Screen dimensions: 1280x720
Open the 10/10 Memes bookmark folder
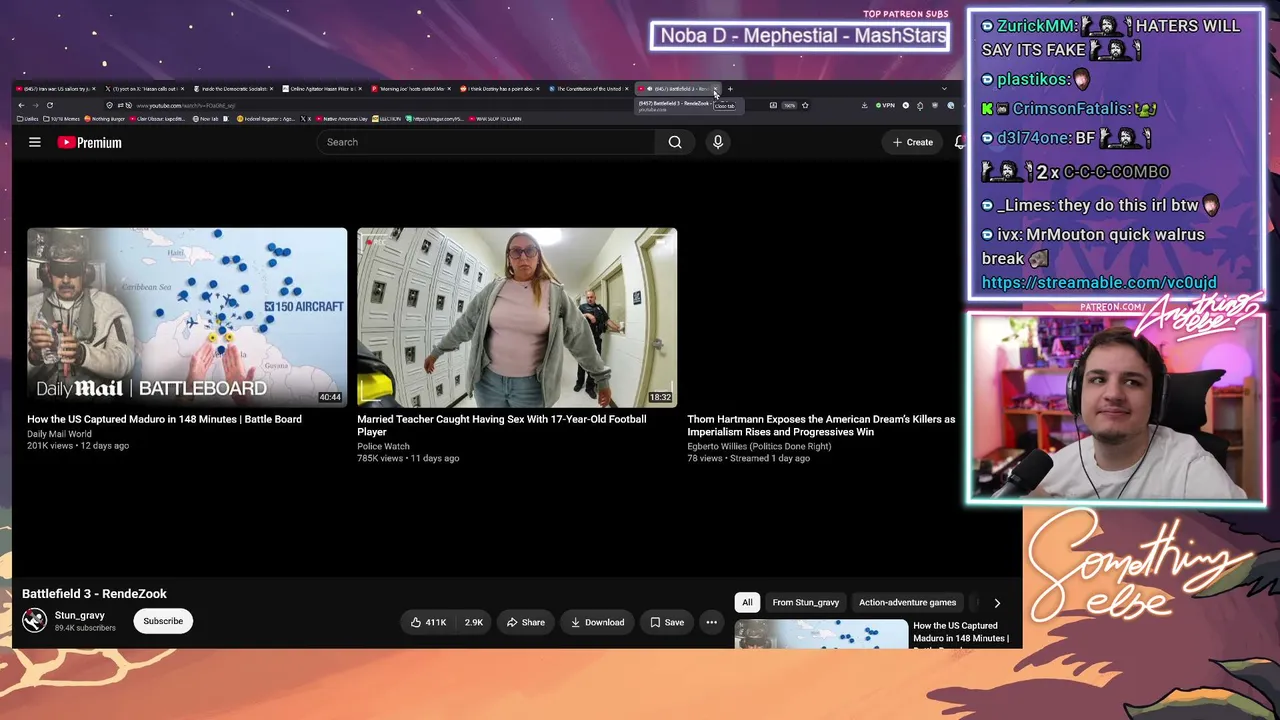(62, 119)
